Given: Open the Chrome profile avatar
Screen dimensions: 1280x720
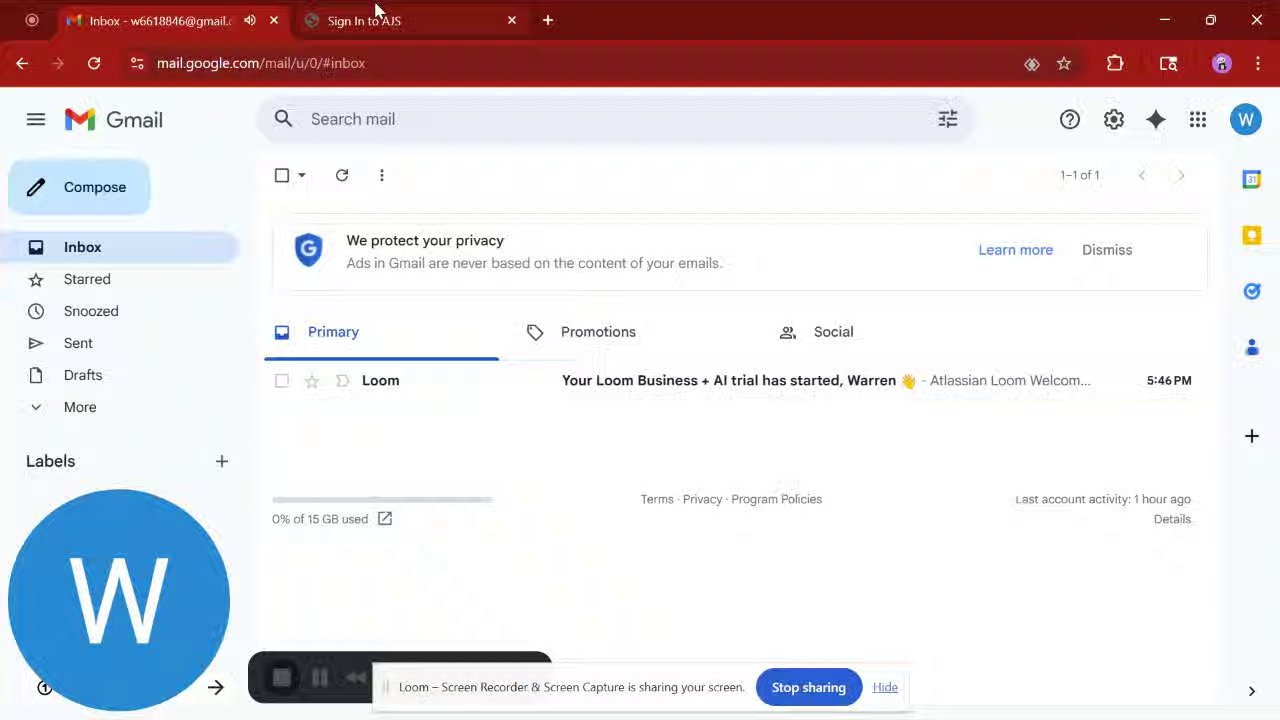Looking at the screenshot, I should click(1221, 63).
